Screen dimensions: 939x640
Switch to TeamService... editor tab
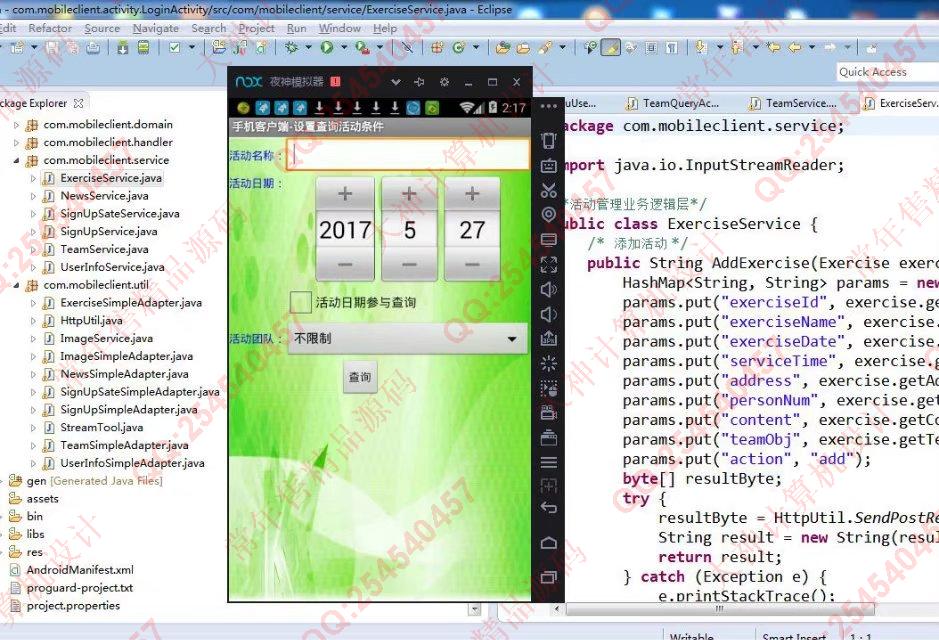(793, 104)
